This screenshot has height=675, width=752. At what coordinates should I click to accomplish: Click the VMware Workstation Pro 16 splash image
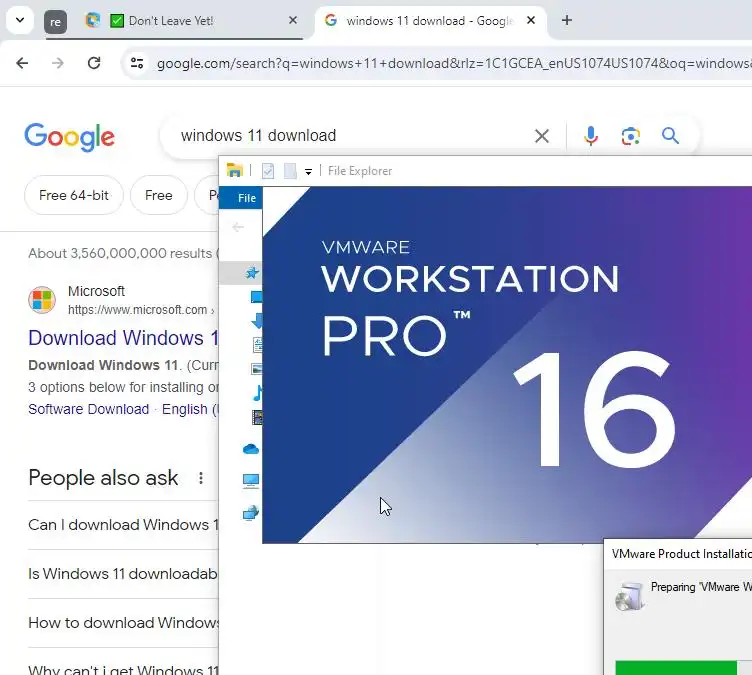pyautogui.click(x=507, y=365)
